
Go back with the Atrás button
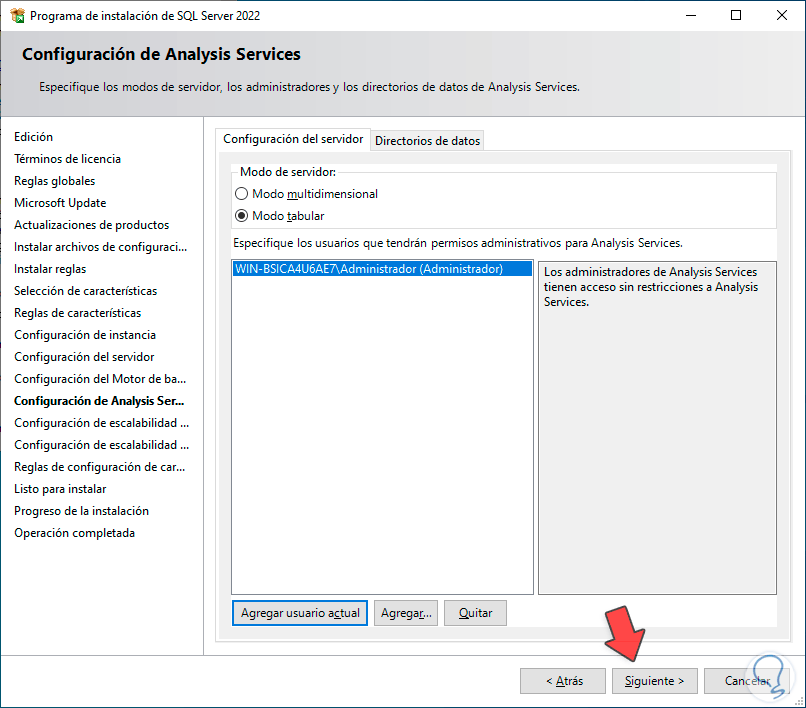563,681
